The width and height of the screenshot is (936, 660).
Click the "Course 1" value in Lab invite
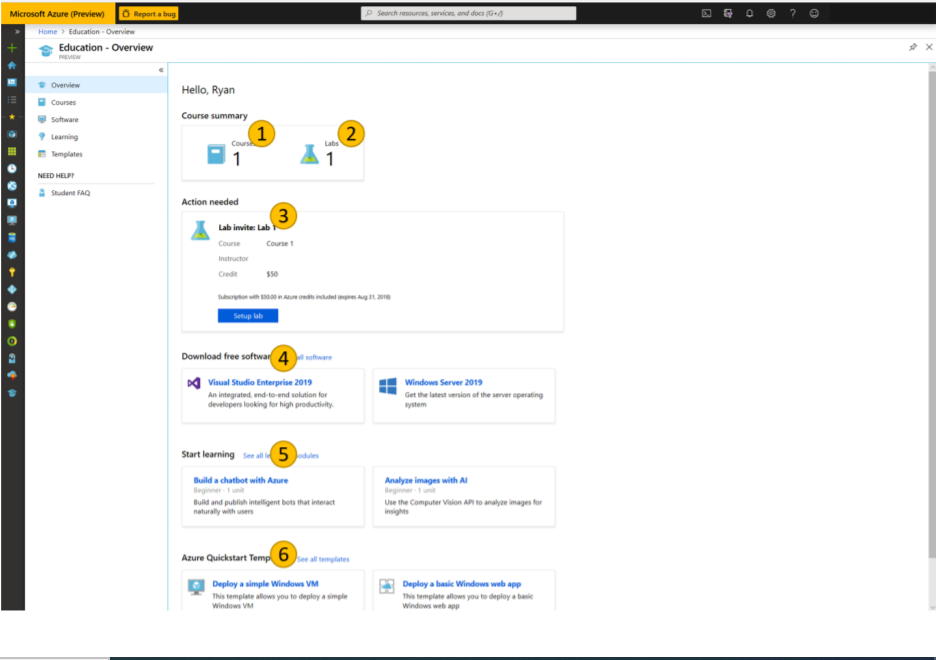click(x=280, y=243)
